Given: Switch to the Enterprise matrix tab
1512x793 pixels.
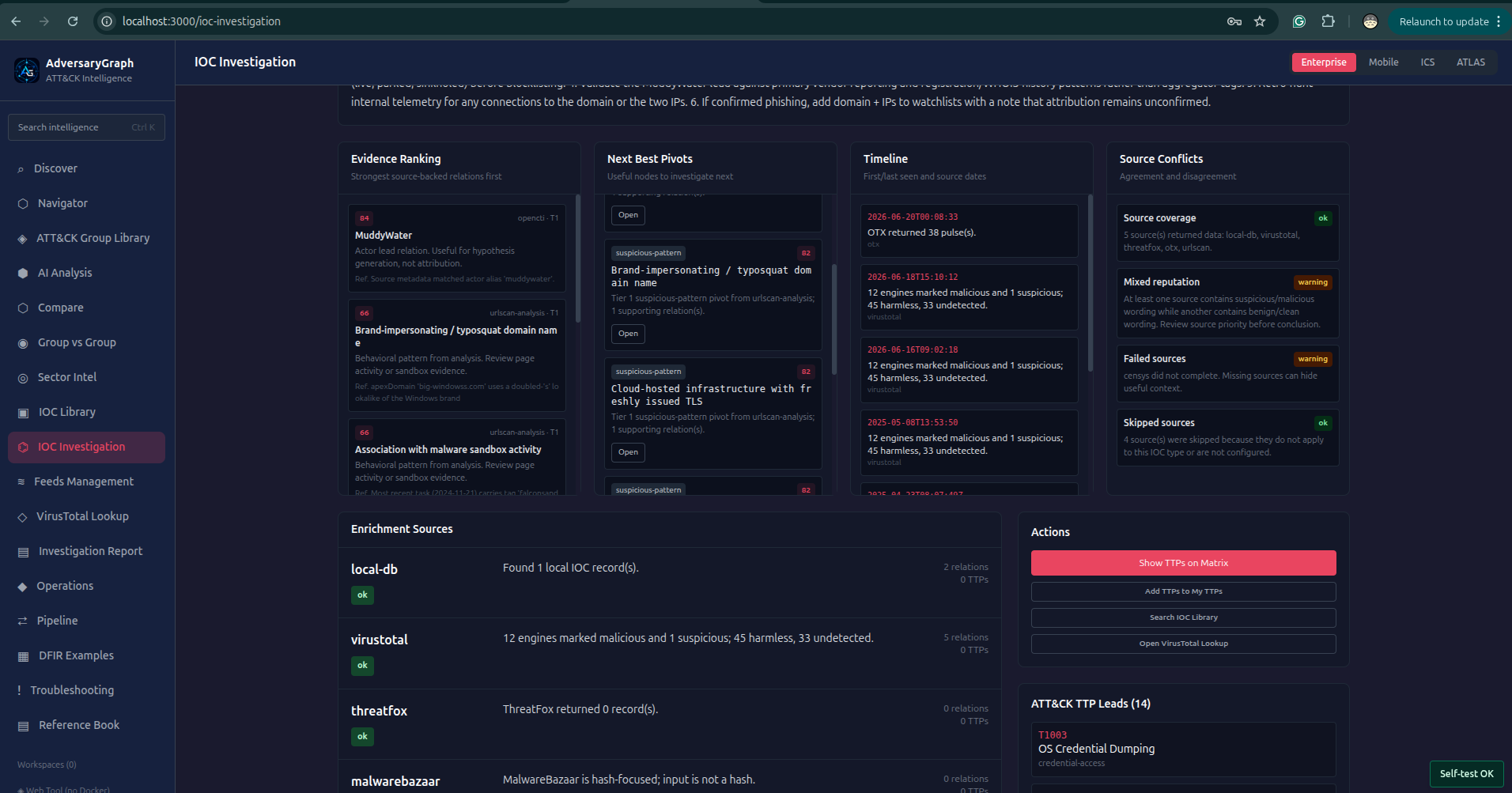Looking at the screenshot, I should (1324, 62).
